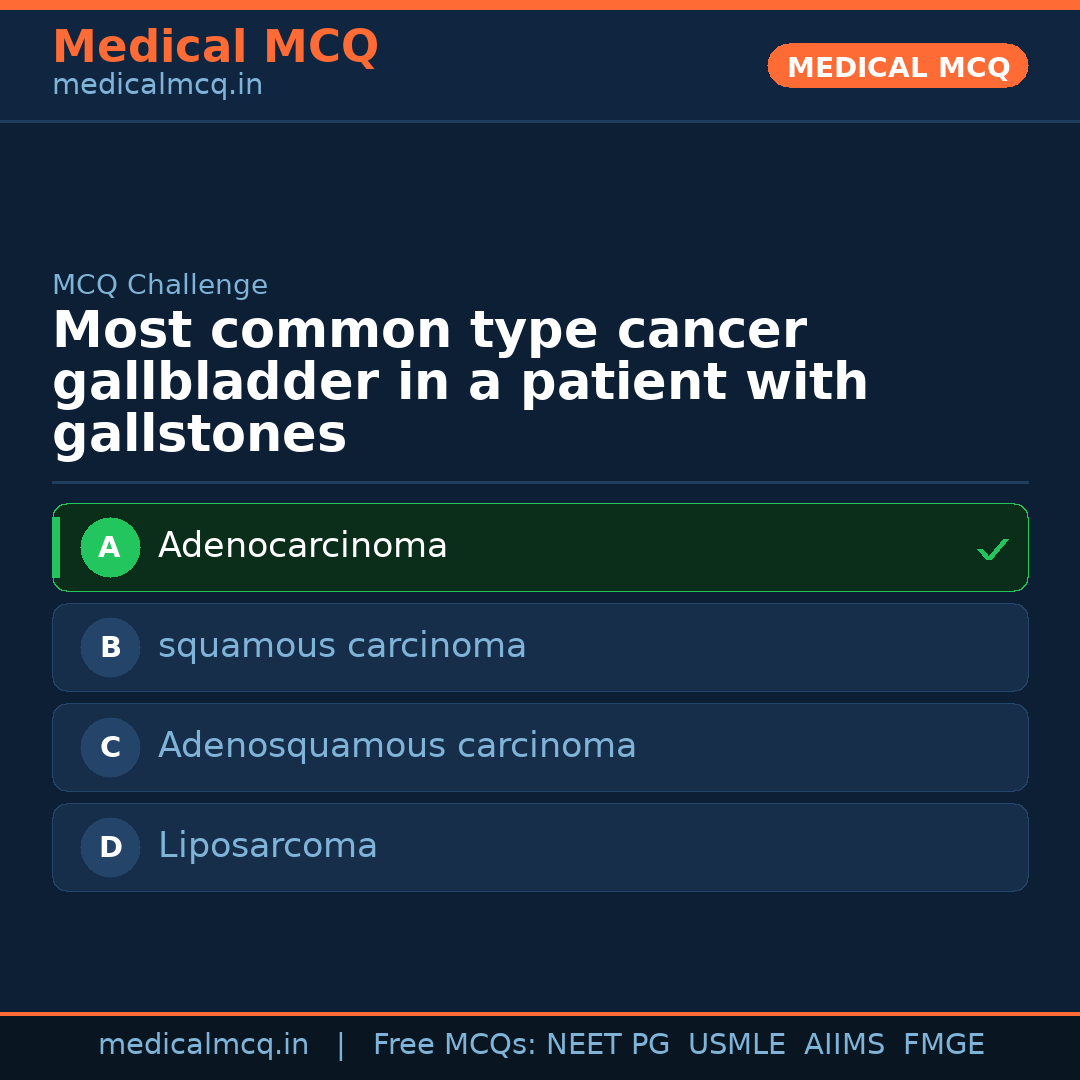Open the medicalmcq.in link in the footer

203,1045
